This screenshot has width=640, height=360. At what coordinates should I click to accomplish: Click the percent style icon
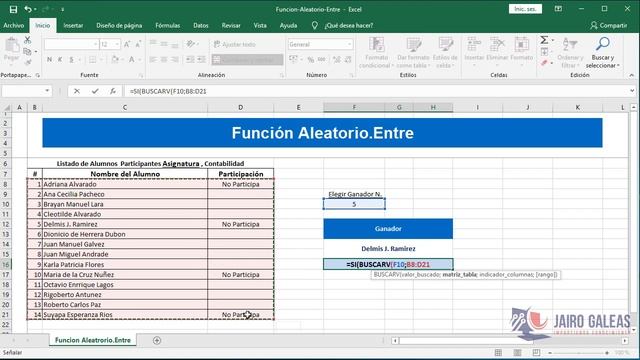click(311, 60)
